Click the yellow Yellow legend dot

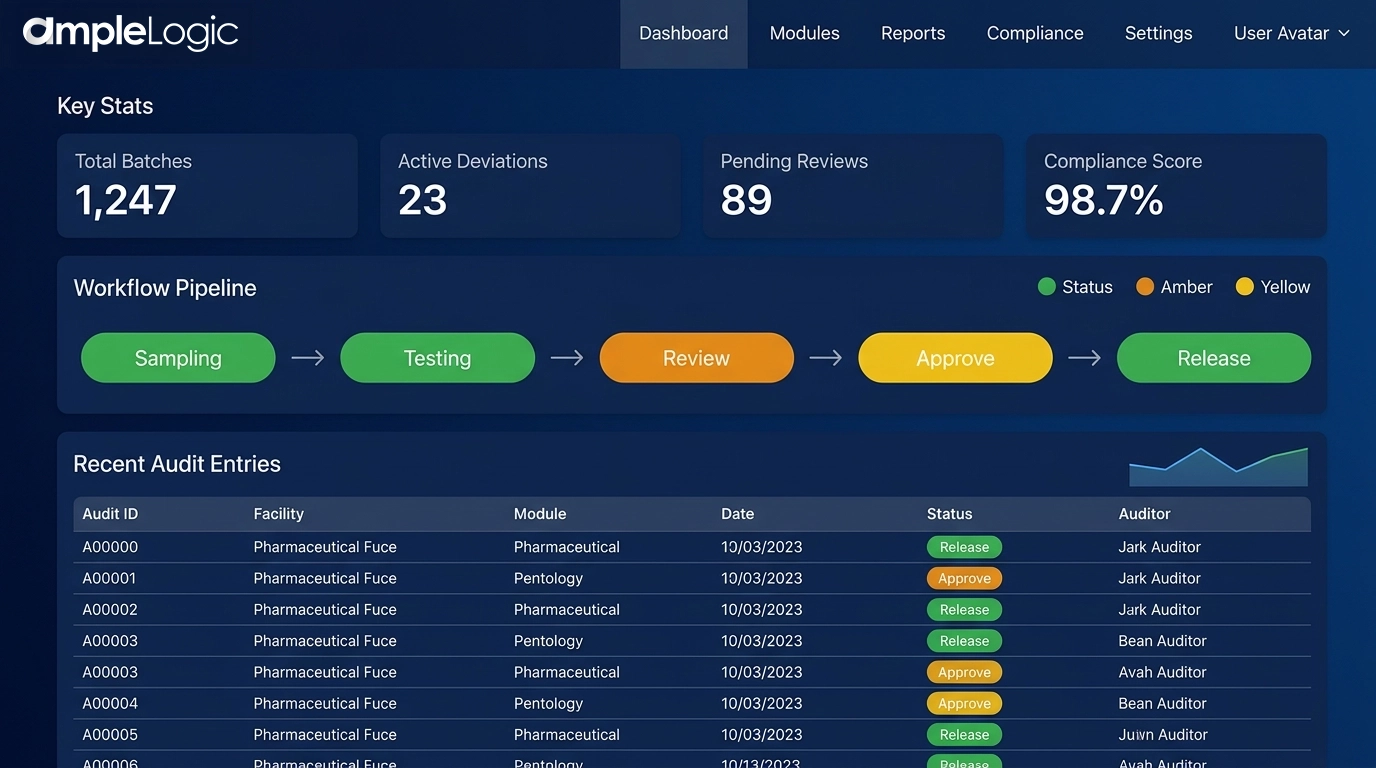tap(1244, 287)
